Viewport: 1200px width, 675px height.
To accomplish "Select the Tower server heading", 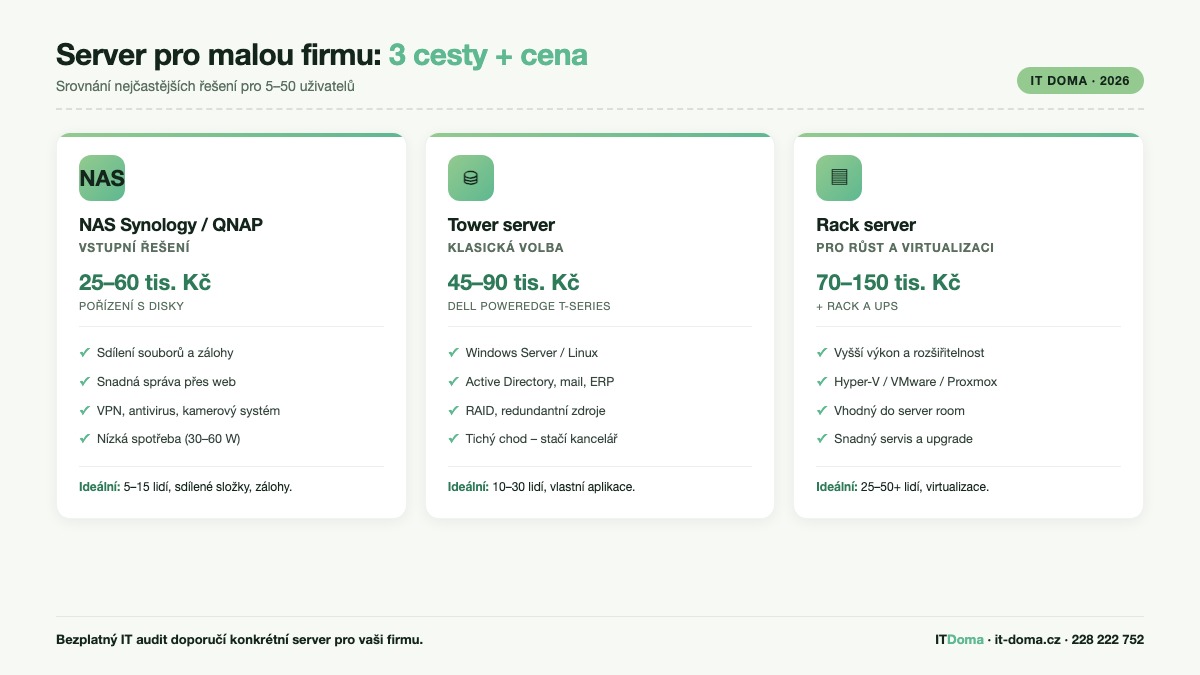I will (501, 225).
